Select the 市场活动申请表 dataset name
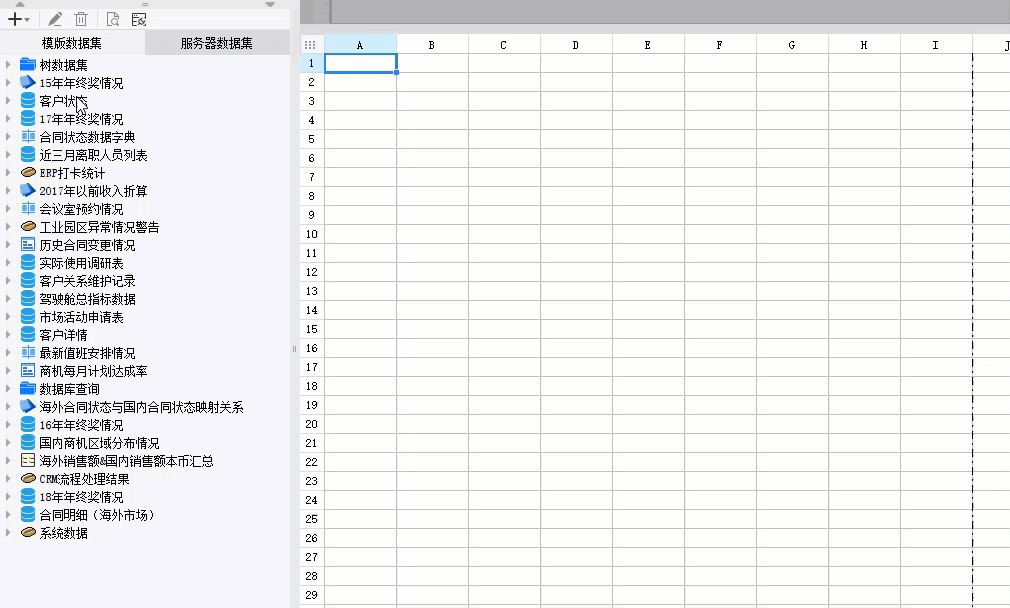The width and height of the screenshot is (1010, 608). pyautogui.click(x=81, y=318)
